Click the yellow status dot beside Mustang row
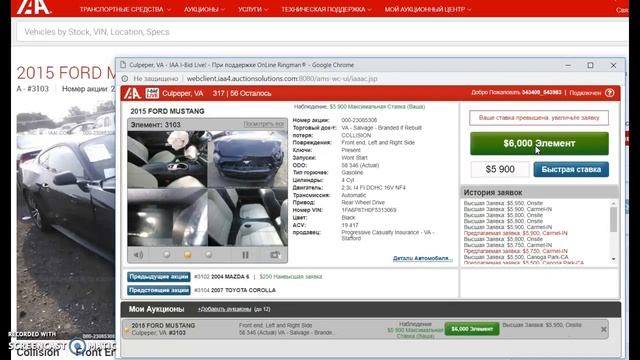The image size is (640, 360). (x=127, y=329)
